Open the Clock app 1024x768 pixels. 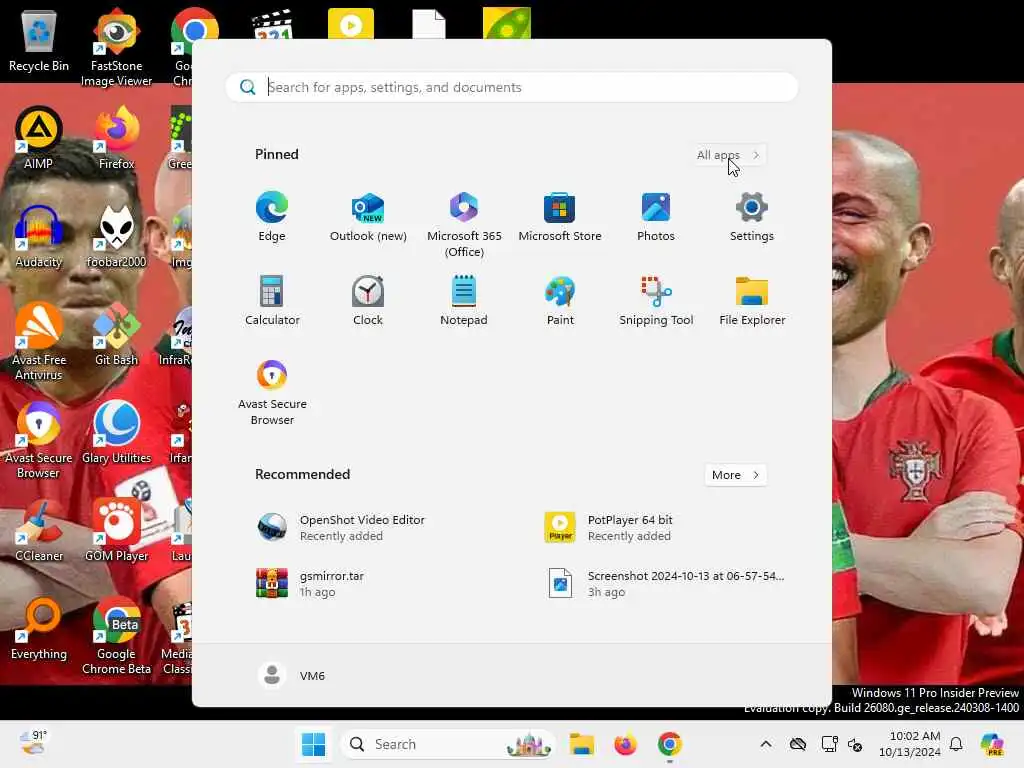[368, 300]
